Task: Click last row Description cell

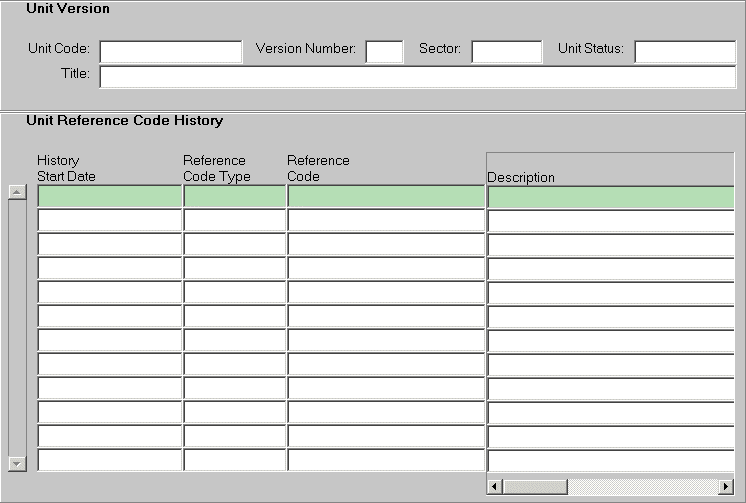Action: pyautogui.click(x=610, y=462)
